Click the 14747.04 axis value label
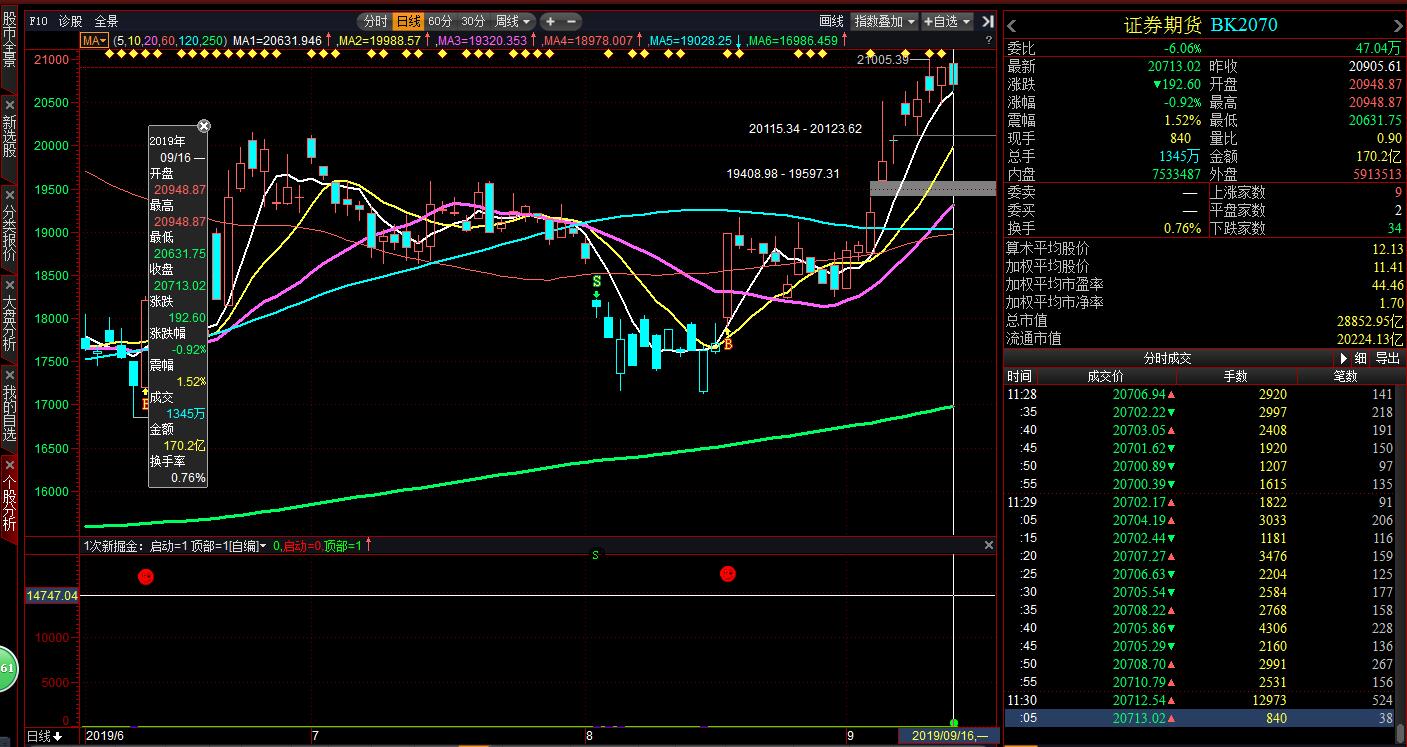This screenshot has height=747, width=1407. tap(52, 595)
